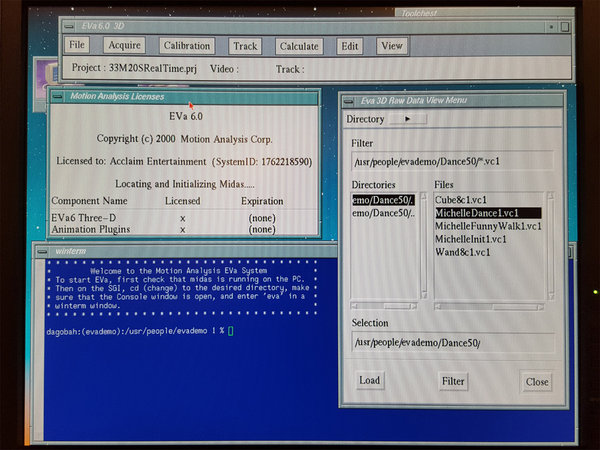600x450 pixels.
Task: Open the Acquire menu
Action: pyautogui.click(x=124, y=46)
